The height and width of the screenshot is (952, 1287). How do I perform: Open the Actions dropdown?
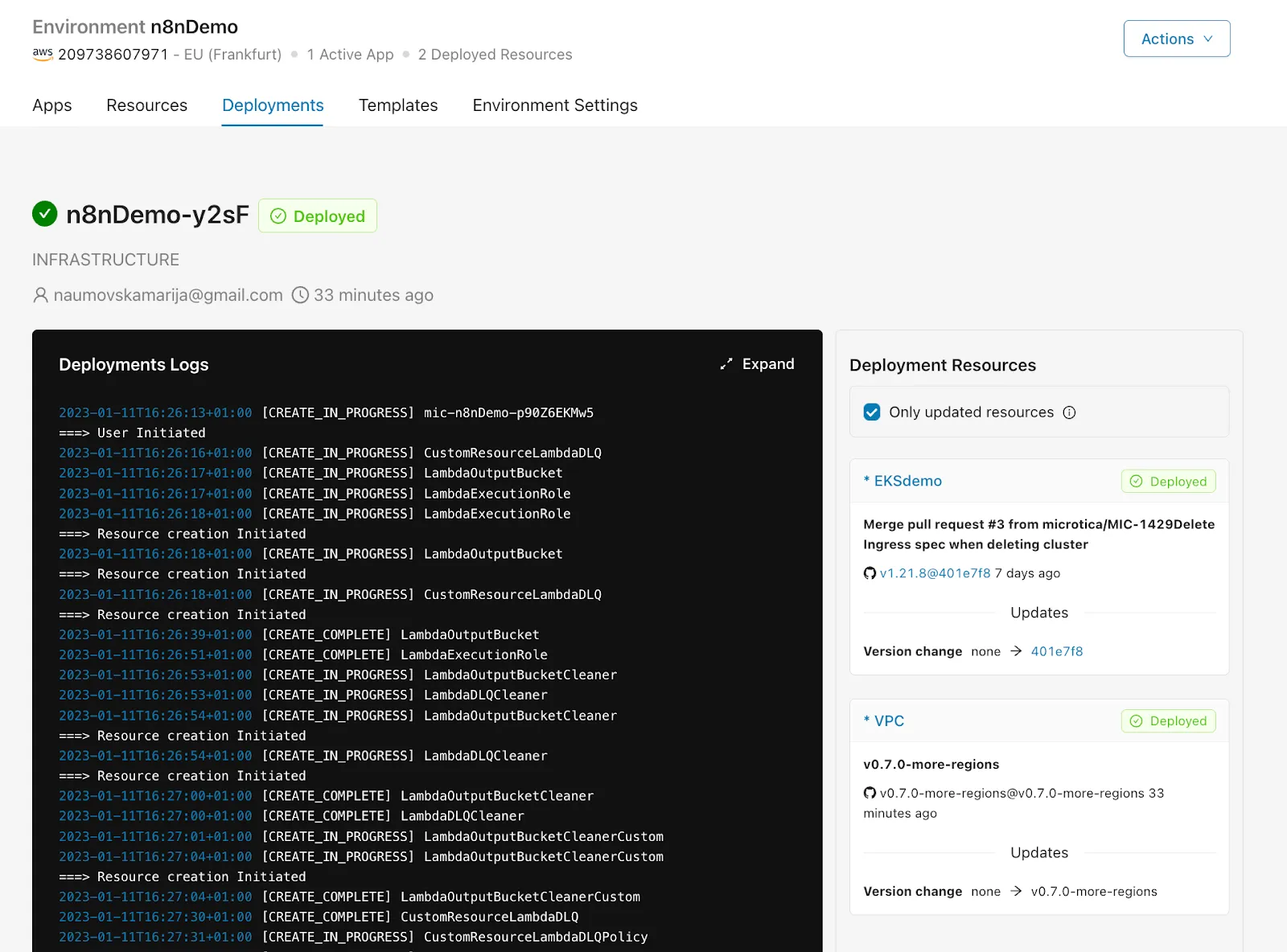1176,39
